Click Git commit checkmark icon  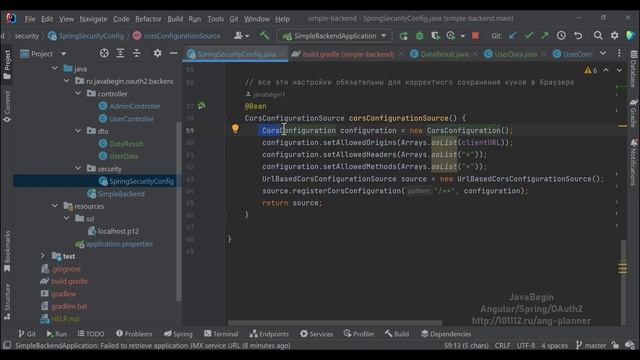(x=529, y=36)
